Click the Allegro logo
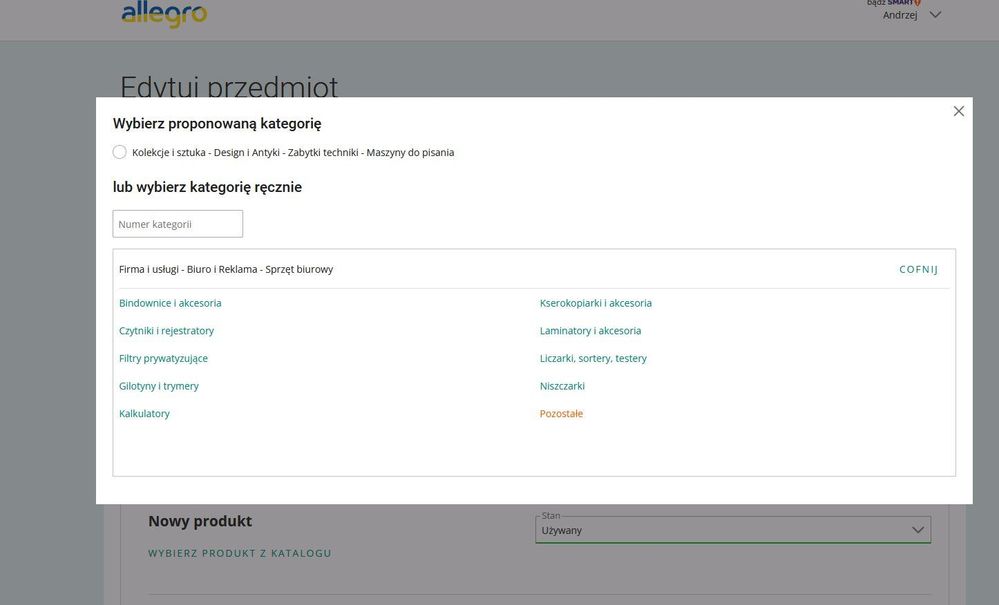Screen dimensions: 999x605 coord(164,14)
